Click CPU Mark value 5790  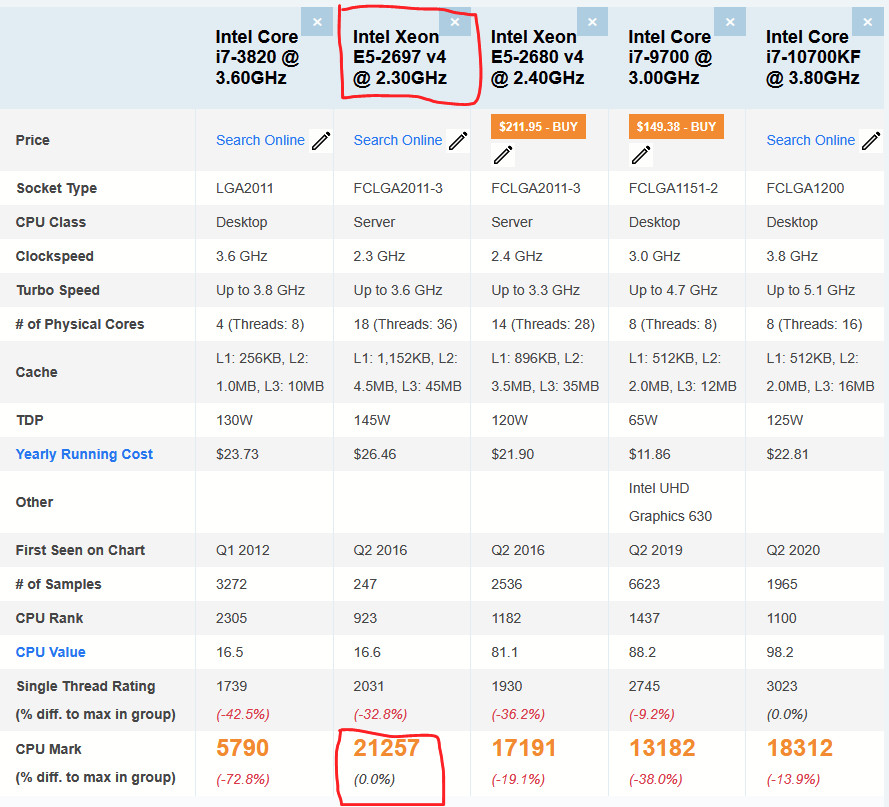click(242, 748)
